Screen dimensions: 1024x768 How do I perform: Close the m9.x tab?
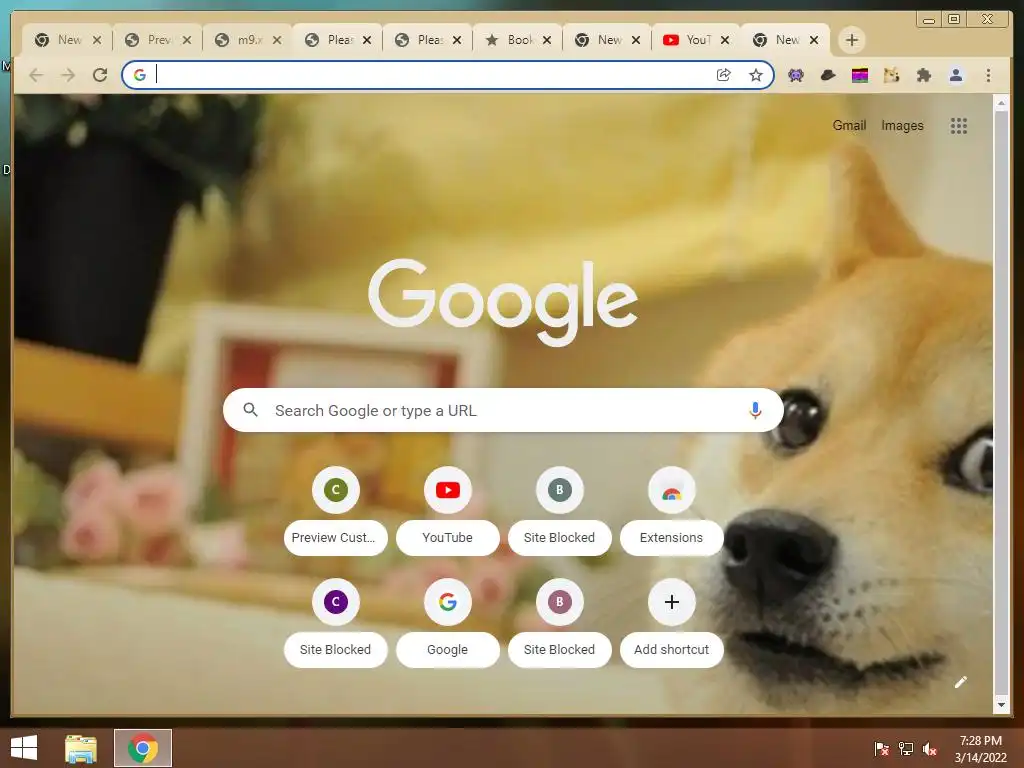(277, 40)
